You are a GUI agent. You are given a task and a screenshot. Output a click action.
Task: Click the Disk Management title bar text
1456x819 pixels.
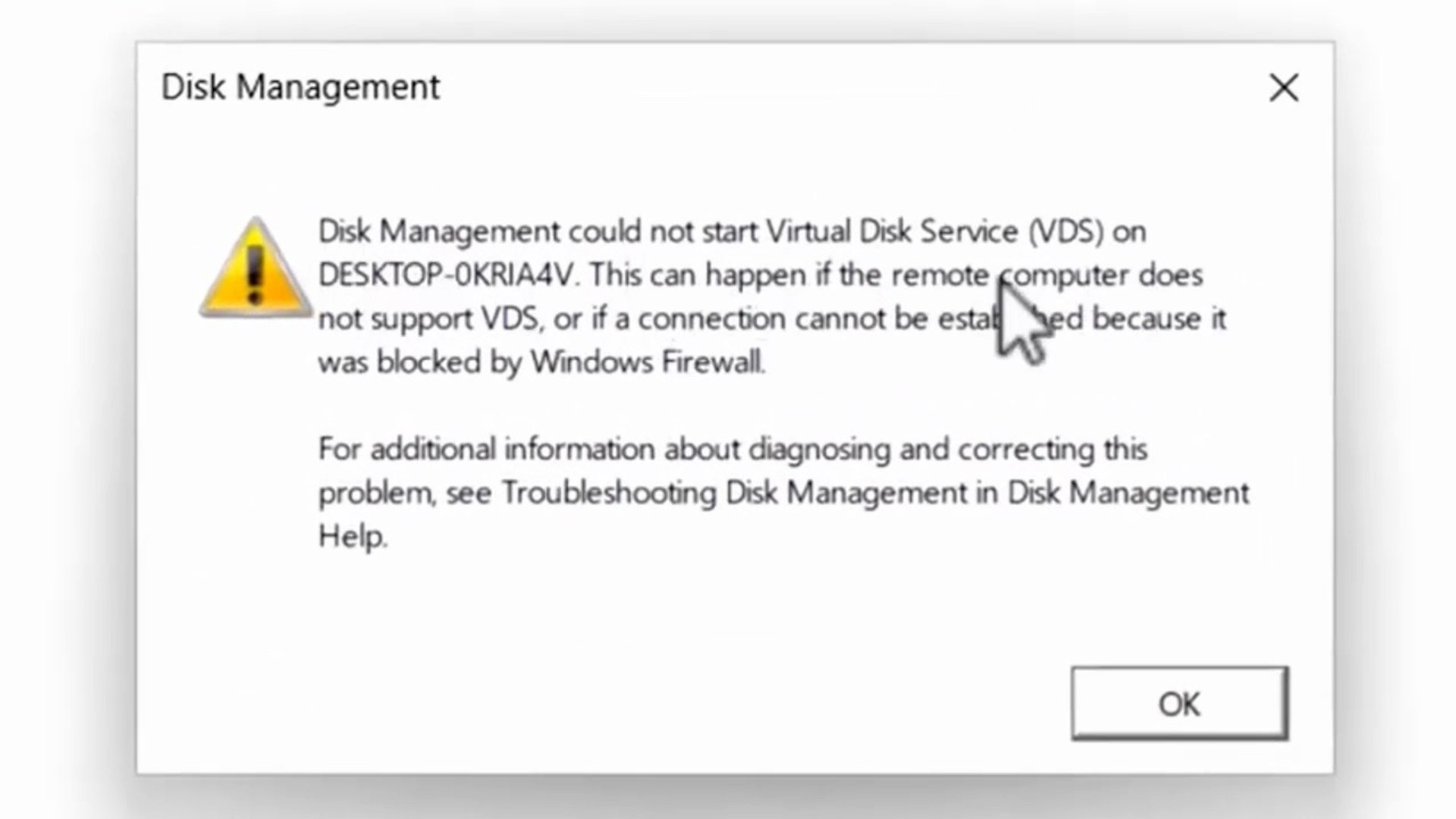coord(300,87)
